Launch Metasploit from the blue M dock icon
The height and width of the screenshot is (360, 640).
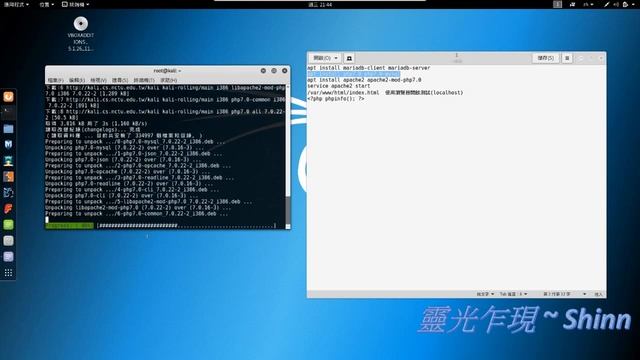click(8, 144)
